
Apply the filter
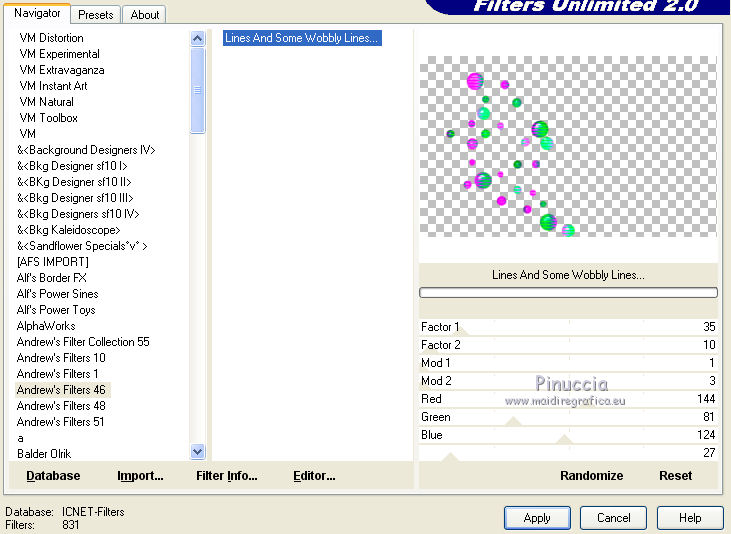[537, 518]
